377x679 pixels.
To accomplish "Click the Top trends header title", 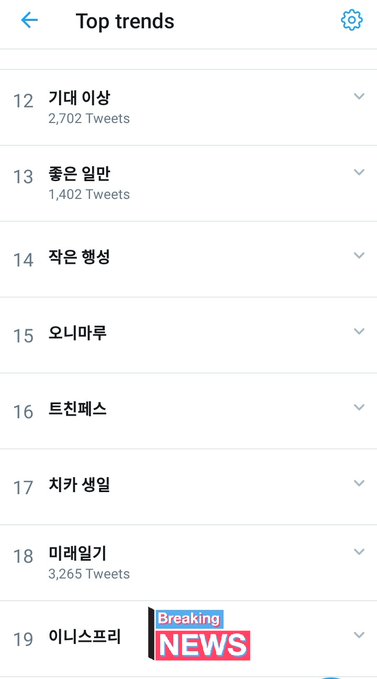I will click(125, 21).
